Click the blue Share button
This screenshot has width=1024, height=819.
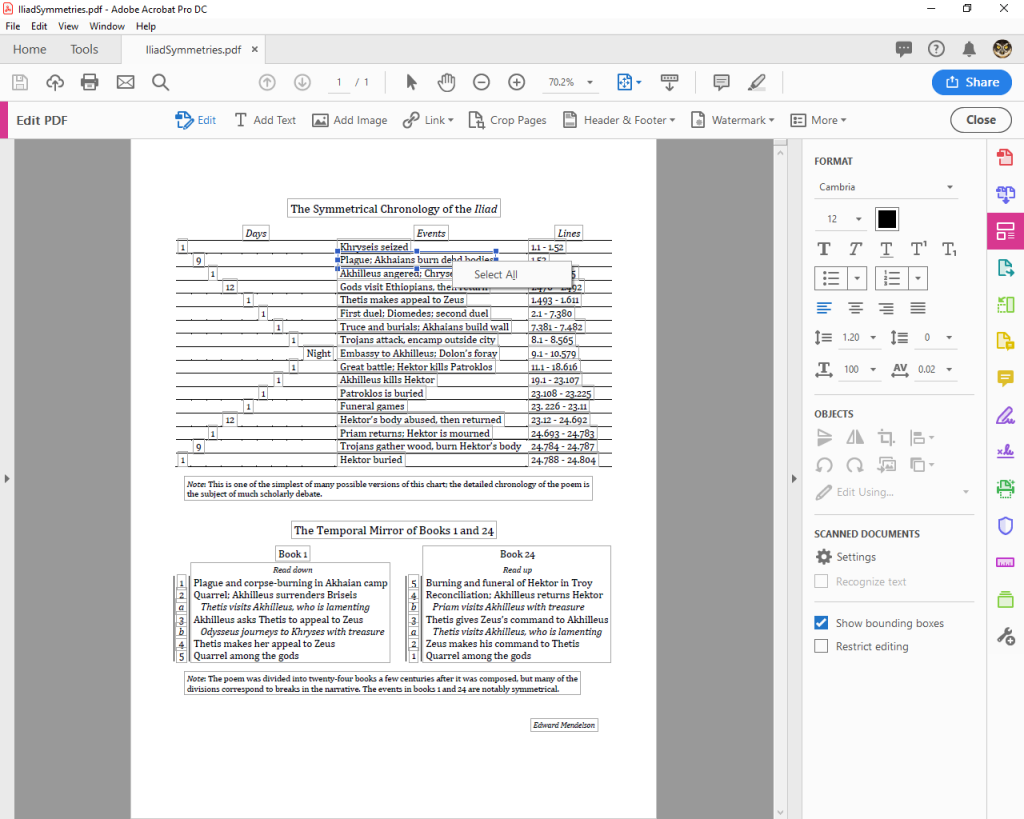[971, 84]
